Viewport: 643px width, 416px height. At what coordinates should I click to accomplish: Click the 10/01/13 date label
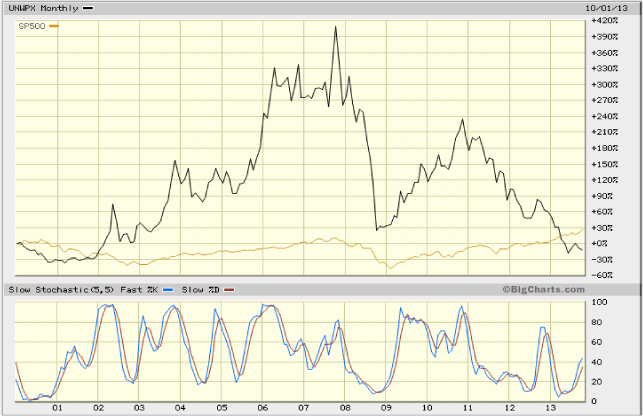(x=611, y=7)
